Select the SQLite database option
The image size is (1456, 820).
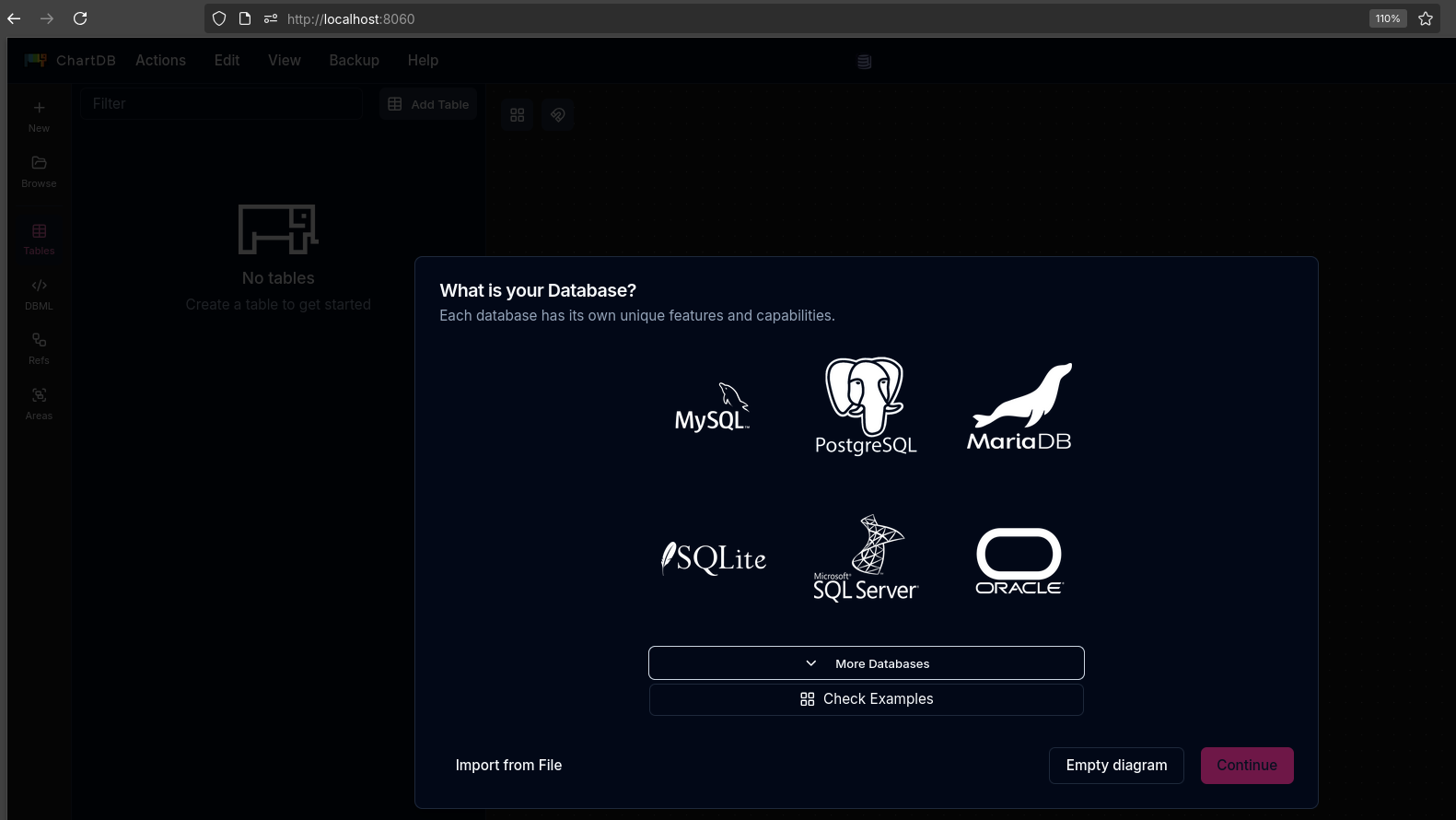coord(714,558)
